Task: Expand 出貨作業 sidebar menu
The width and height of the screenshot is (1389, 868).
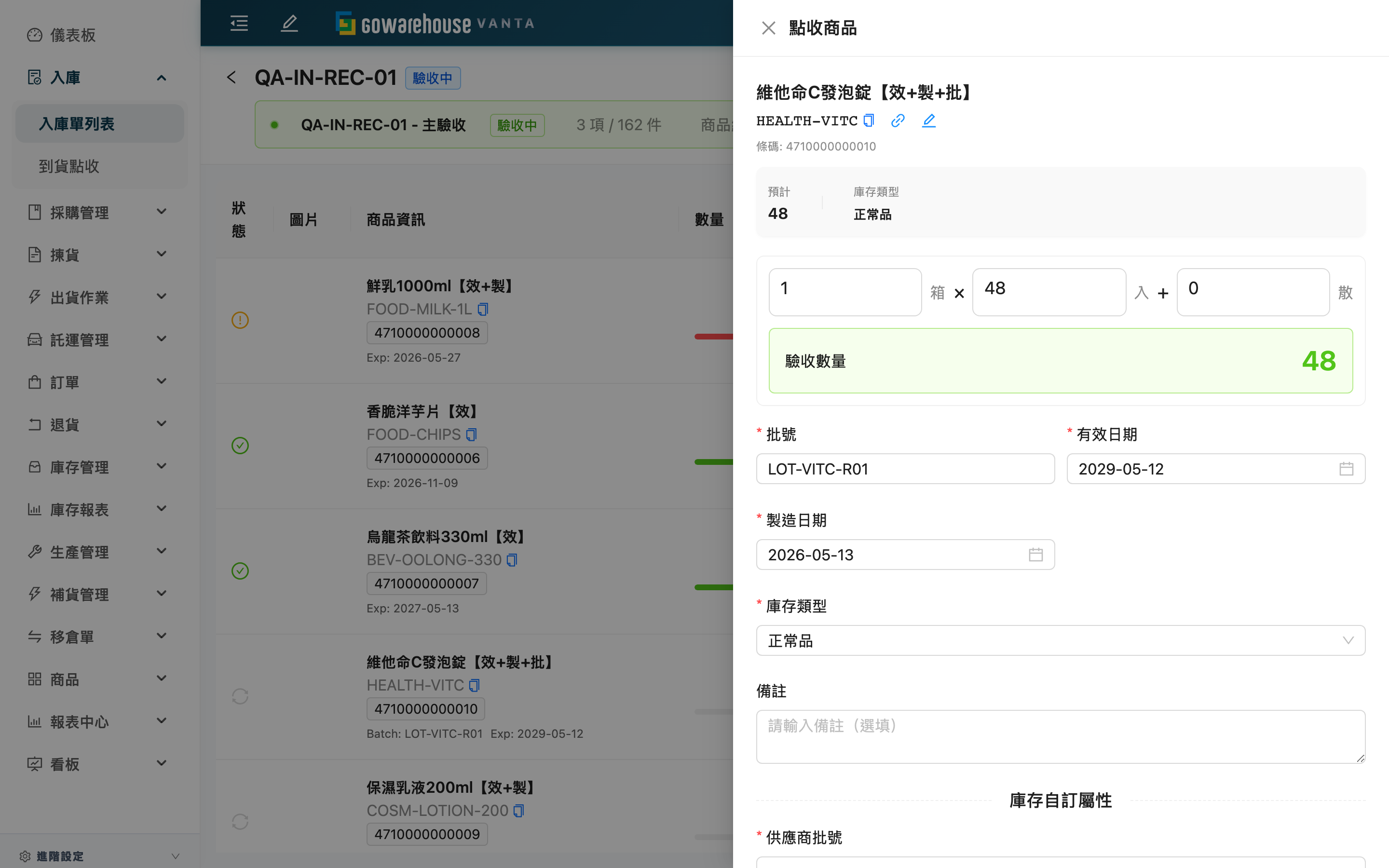Action: [x=100, y=298]
